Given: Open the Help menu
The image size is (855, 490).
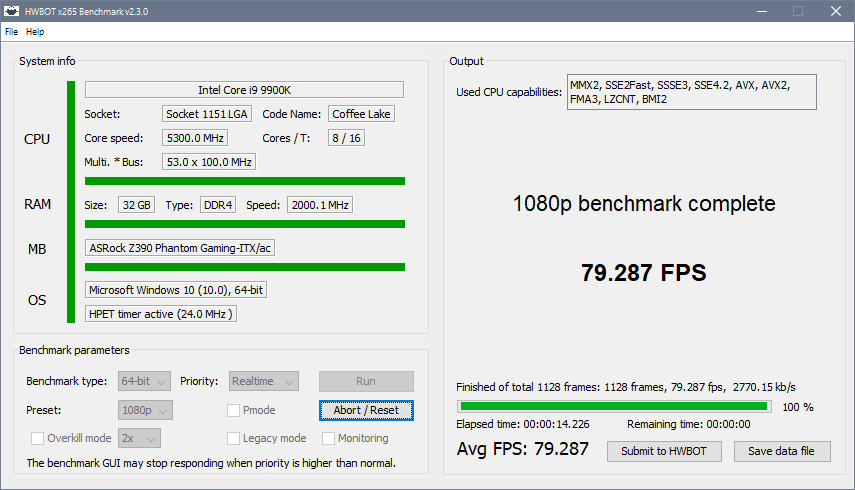Looking at the screenshot, I should 35,32.
